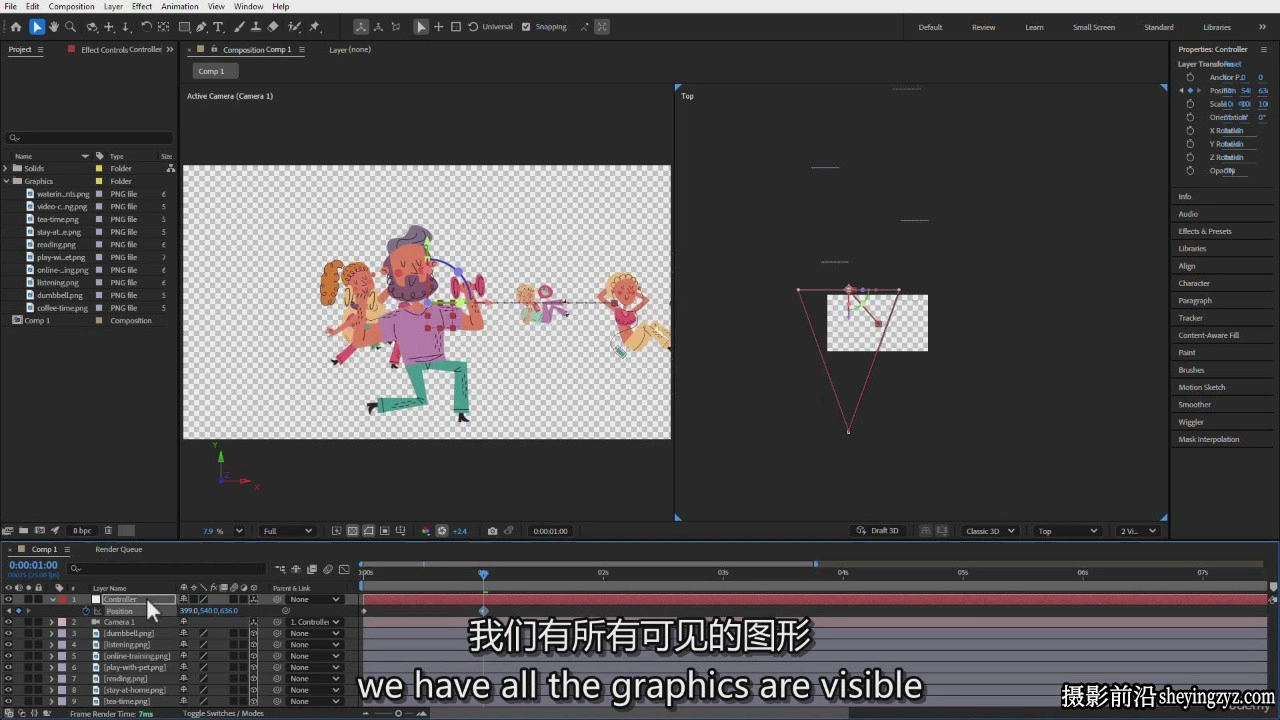1280x720 pixels.
Task: Open the Effects & Presets panel
Action: coord(1205,231)
